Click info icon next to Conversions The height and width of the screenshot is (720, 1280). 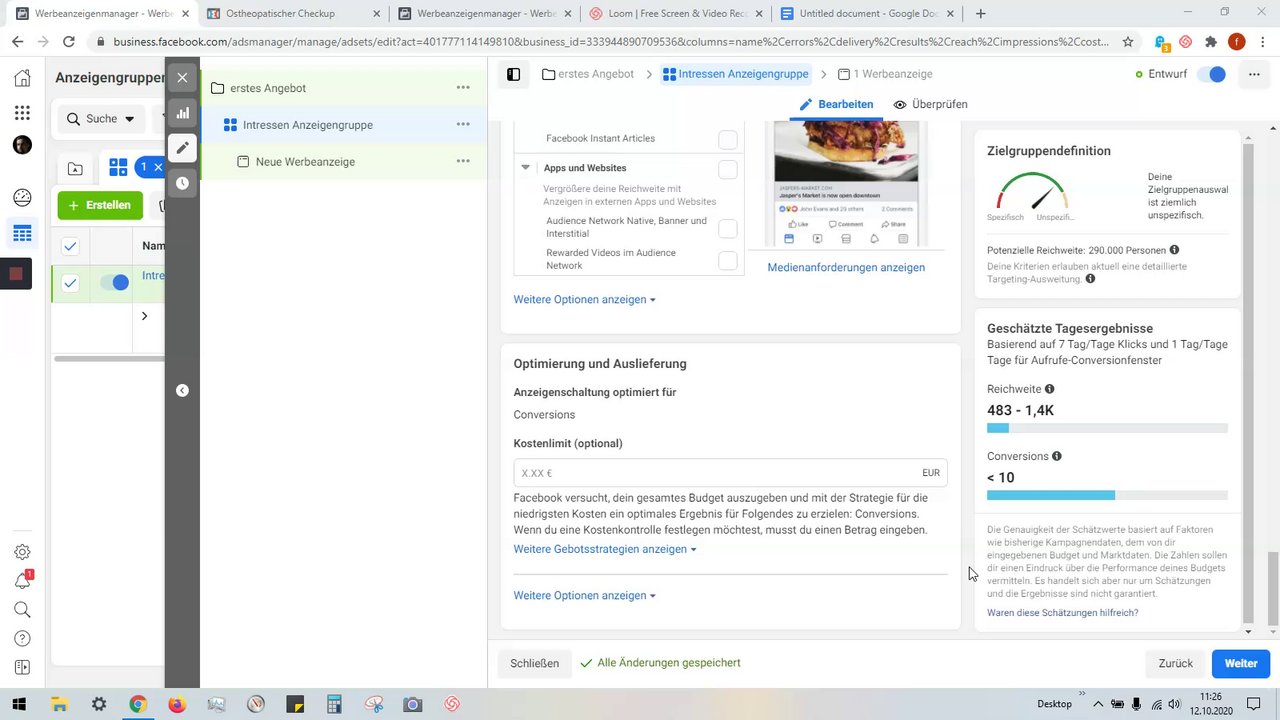tap(1057, 456)
